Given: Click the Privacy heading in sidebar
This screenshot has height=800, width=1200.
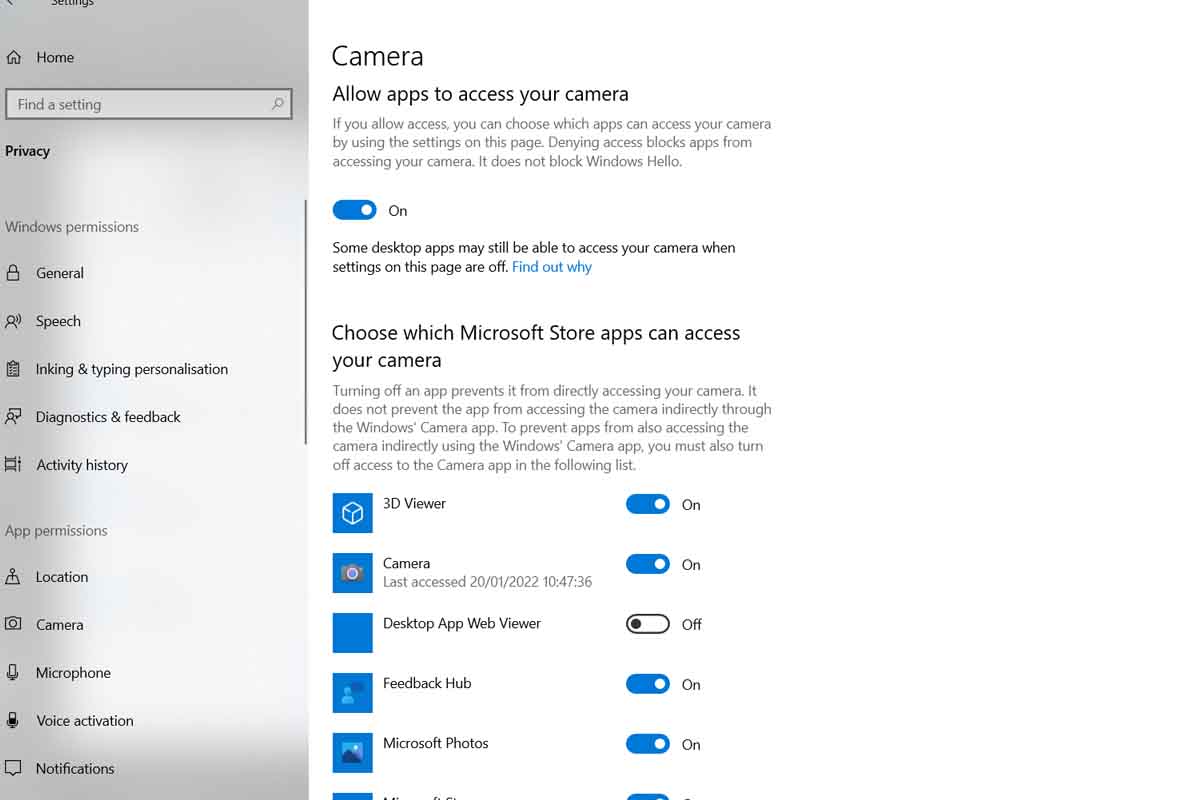Looking at the screenshot, I should pyautogui.click(x=27, y=151).
